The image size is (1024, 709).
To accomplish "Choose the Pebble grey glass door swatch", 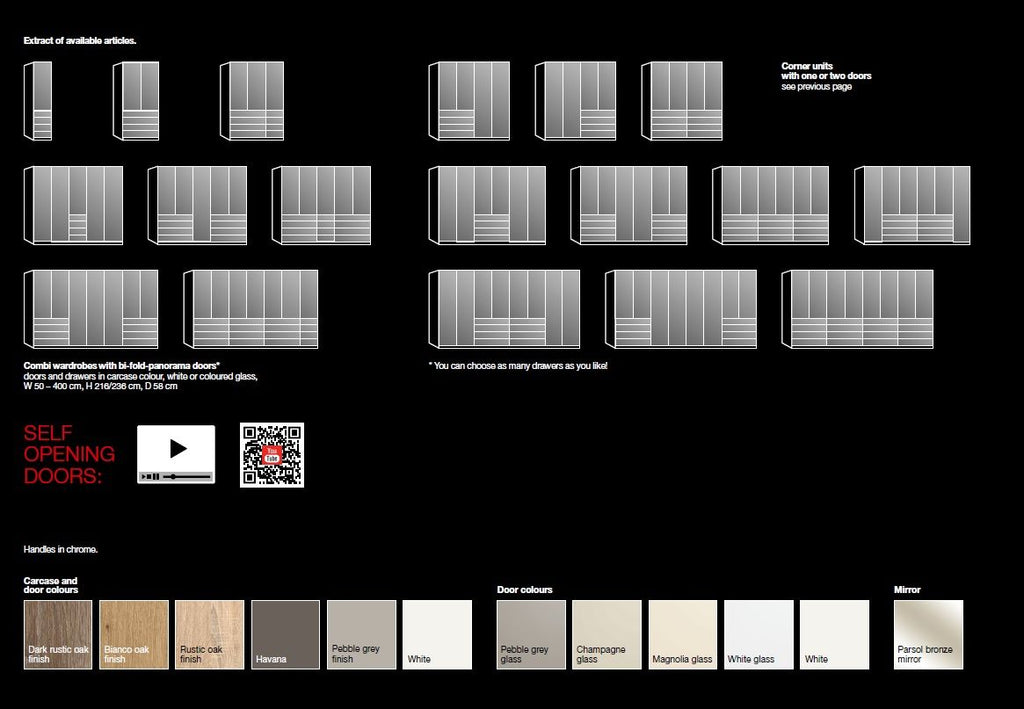I will point(531,635).
